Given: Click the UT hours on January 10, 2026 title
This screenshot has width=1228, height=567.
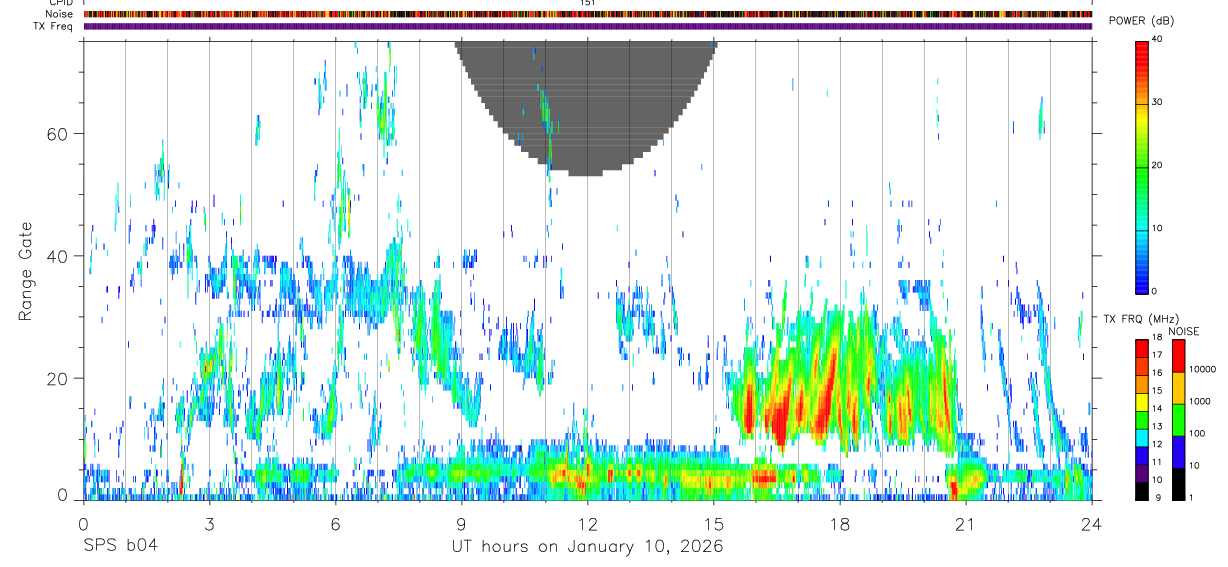Looking at the screenshot, I should pos(588,546).
